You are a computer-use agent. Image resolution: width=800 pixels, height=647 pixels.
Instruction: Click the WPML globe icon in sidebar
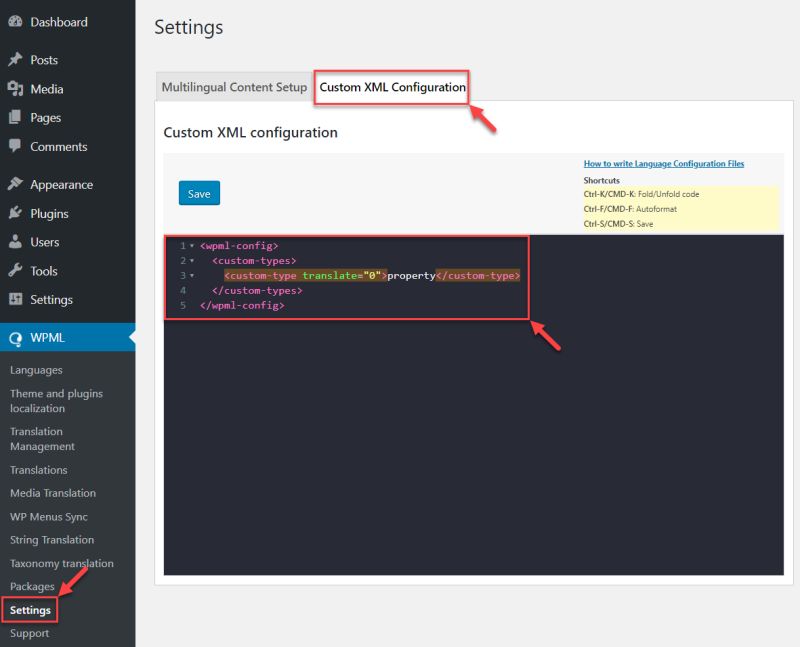[16, 337]
